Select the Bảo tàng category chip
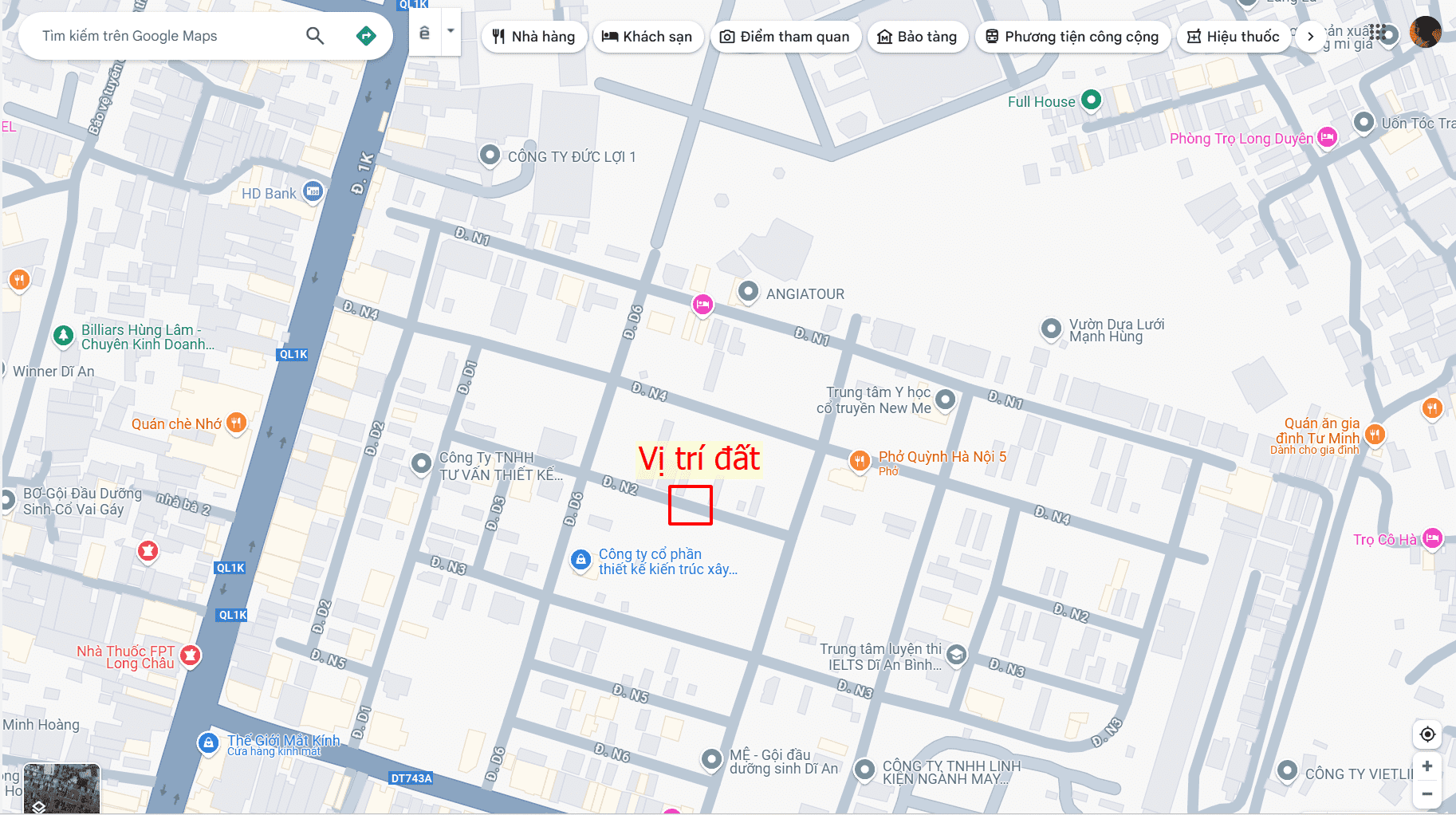The width and height of the screenshot is (1456, 815). point(918,37)
